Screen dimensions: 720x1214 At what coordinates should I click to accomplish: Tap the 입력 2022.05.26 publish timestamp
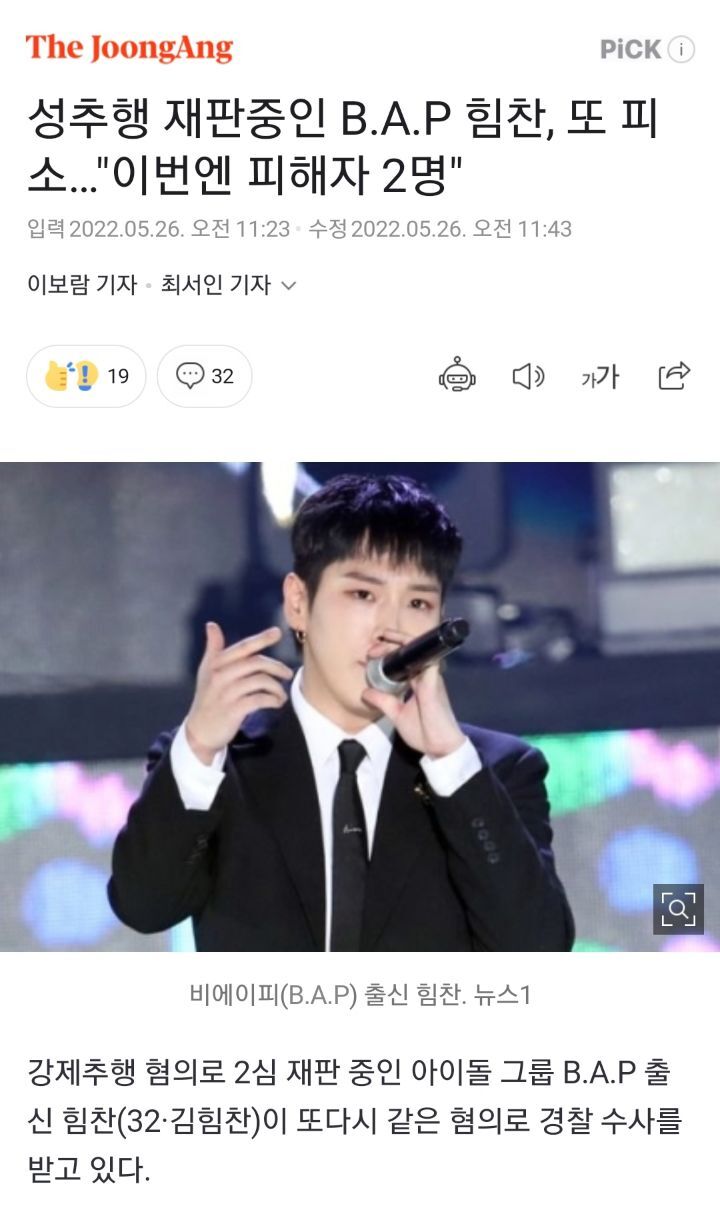tap(158, 229)
